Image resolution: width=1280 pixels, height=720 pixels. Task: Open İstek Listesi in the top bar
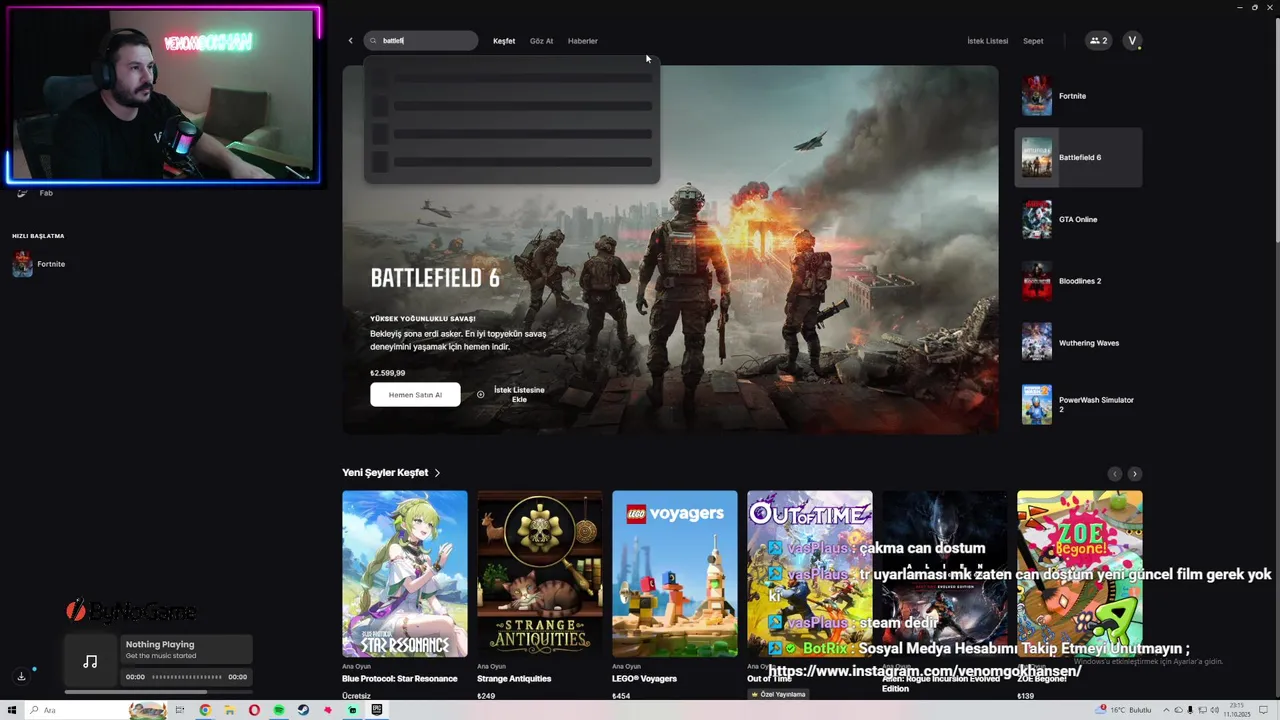coord(987,41)
